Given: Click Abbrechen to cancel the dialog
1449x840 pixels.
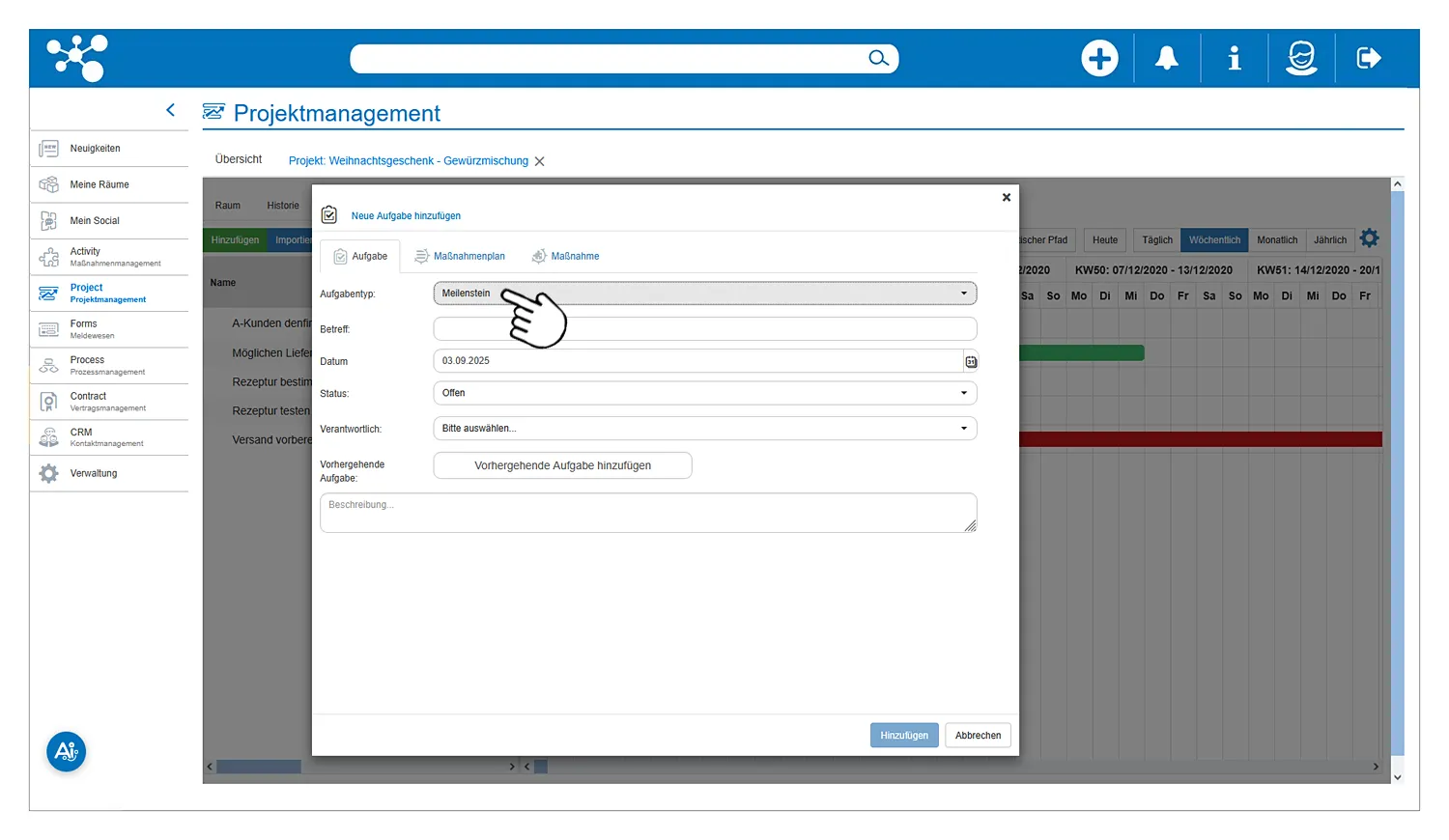Looking at the screenshot, I should (x=978, y=736).
